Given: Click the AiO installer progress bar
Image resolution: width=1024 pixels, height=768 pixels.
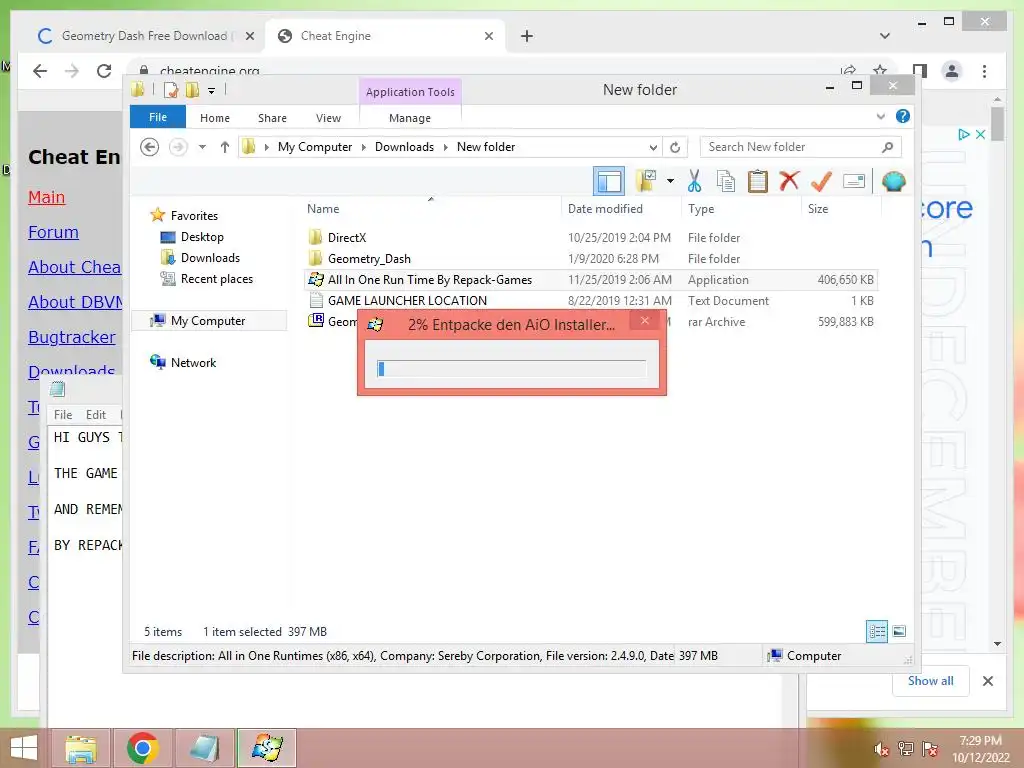Looking at the screenshot, I should click(511, 369).
